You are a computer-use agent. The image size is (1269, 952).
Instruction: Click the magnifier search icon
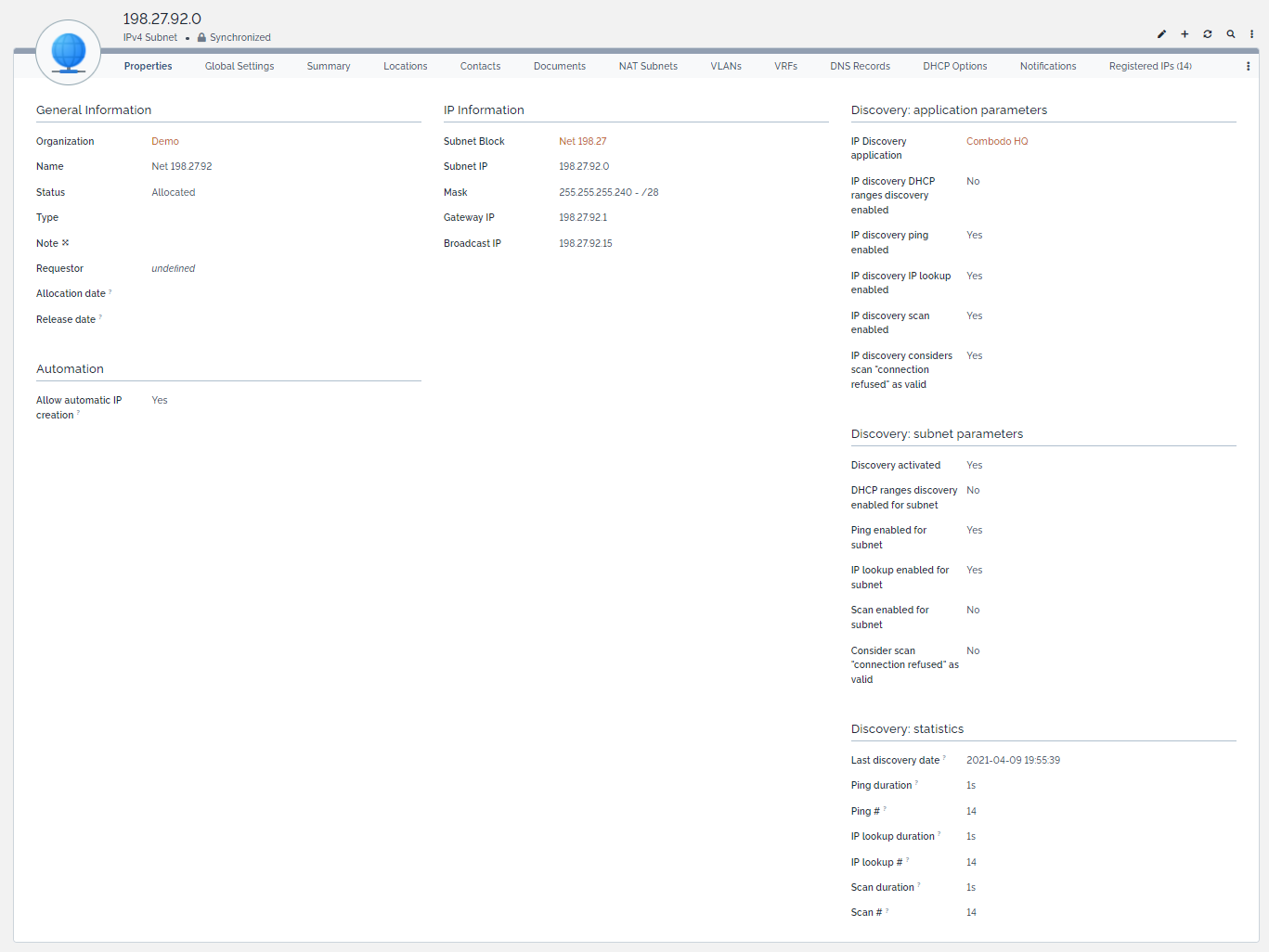(x=1231, y=34)
